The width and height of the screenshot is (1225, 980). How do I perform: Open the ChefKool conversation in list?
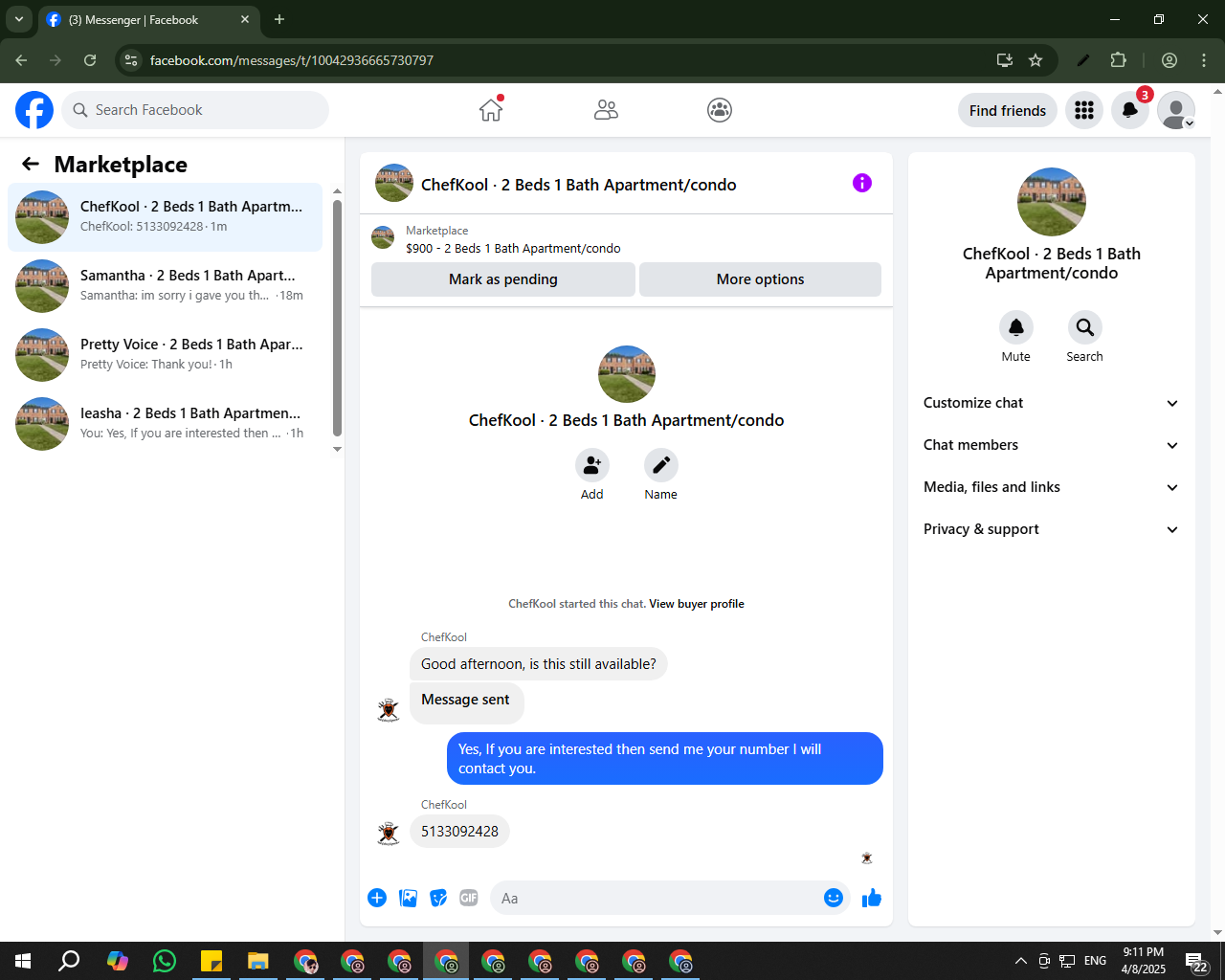(165, 217)
